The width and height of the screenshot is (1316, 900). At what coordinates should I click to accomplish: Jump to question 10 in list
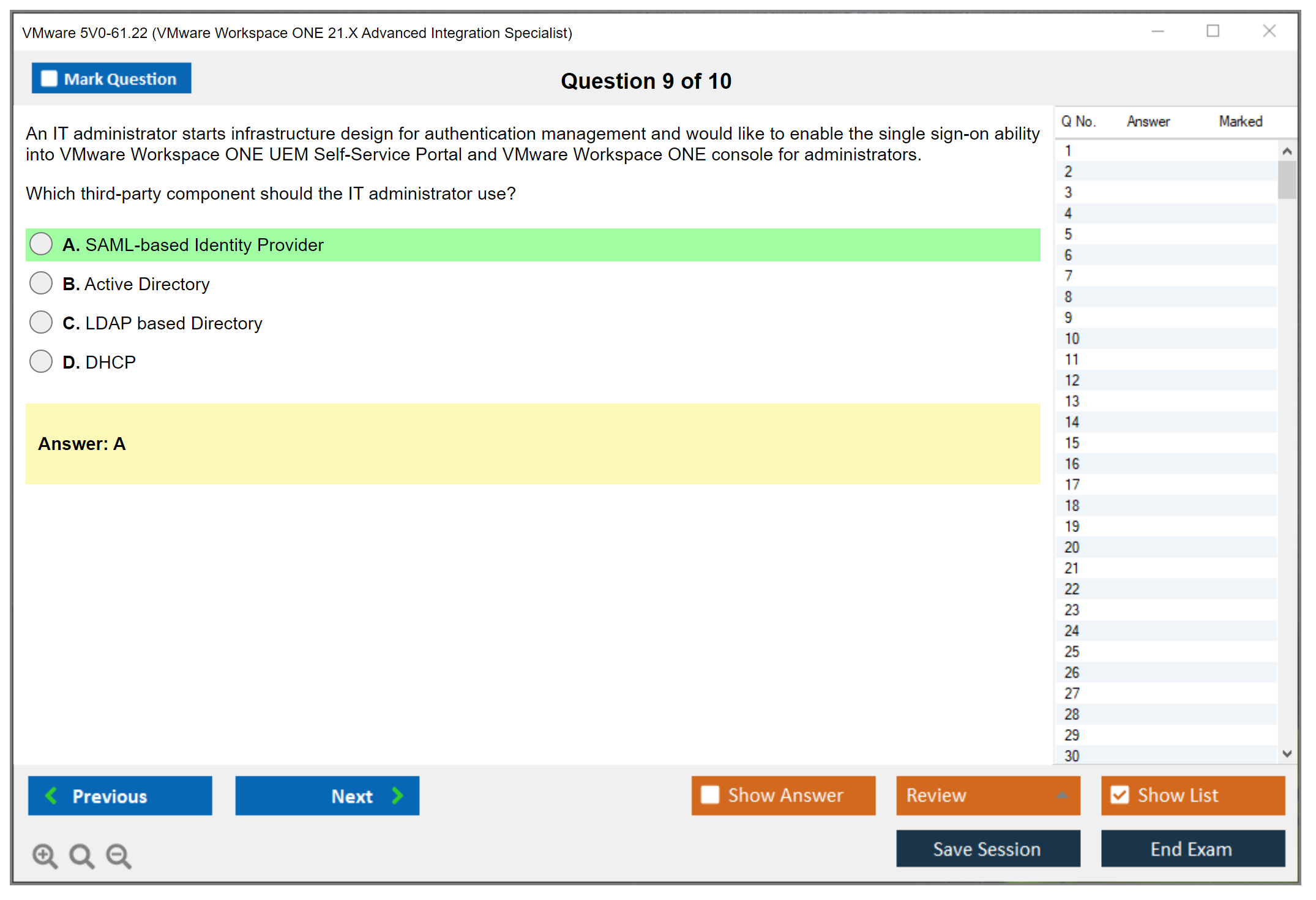pos(1072,339)
